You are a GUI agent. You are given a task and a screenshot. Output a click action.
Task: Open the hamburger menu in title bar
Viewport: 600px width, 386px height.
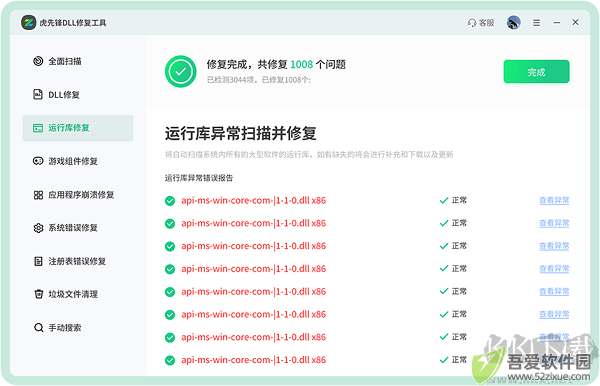[x=536, y=23]
